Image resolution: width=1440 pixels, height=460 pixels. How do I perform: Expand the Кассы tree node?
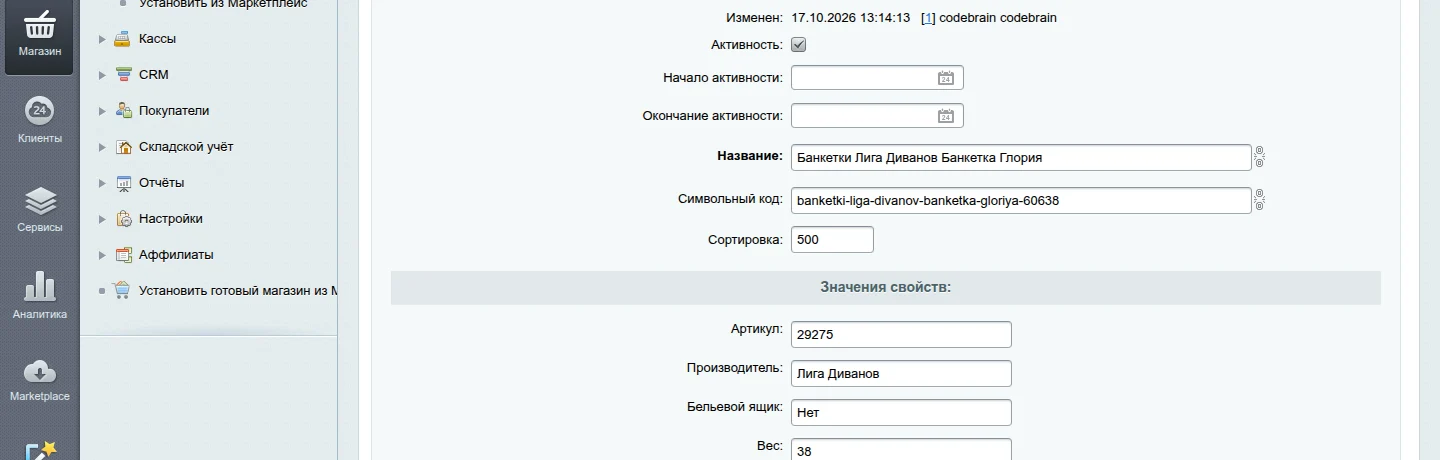tap(102, 39)
